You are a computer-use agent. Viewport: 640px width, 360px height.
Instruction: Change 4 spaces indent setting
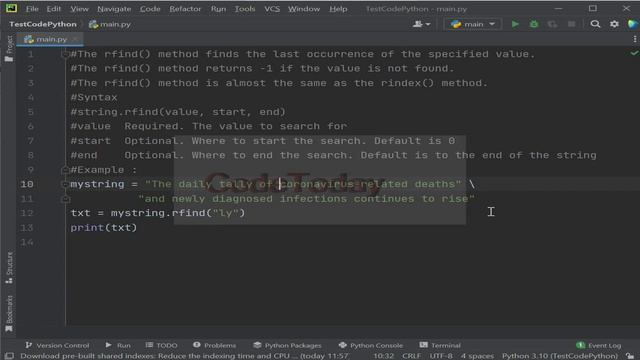pos(477,356)
